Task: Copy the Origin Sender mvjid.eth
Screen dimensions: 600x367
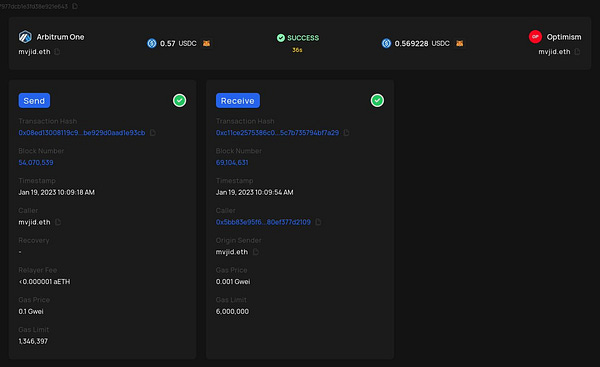Action: point(256,252)
